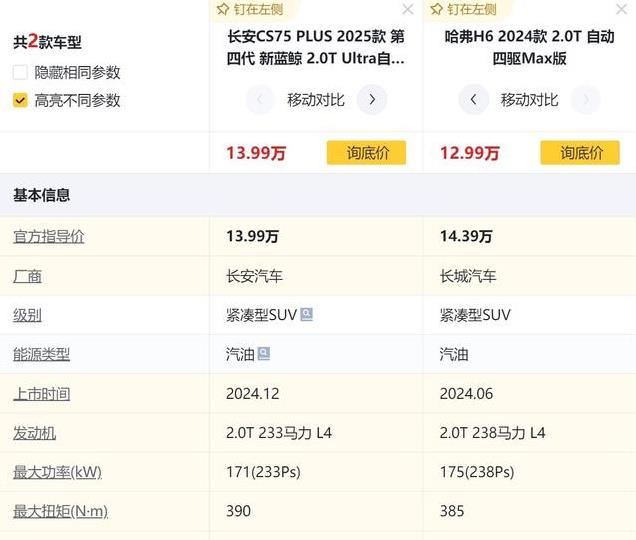Open 长安CS75 PLUS 2025款 model title
This screenshot has width=636, height=540.
point(316,47)
